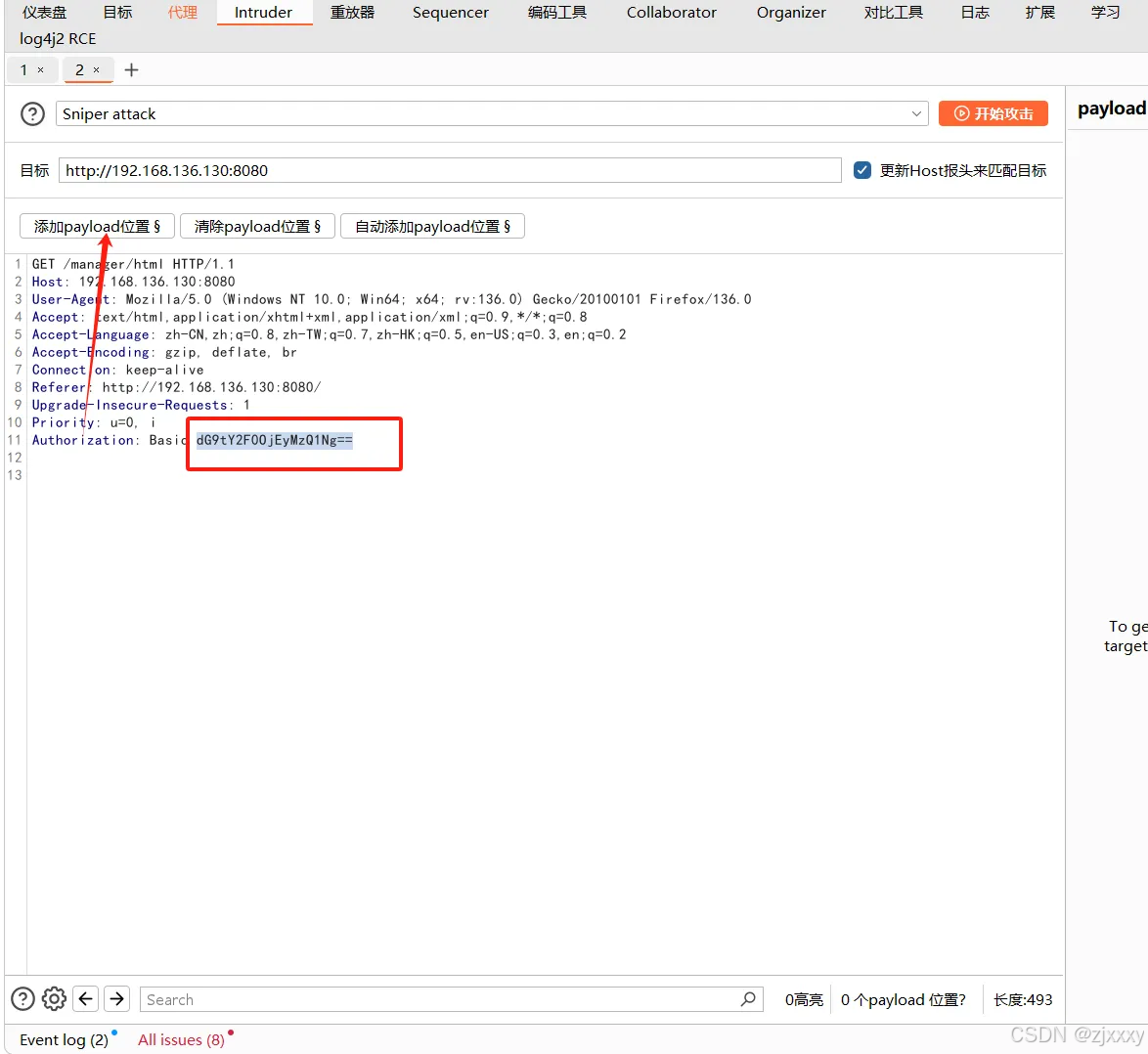Uncheck 更新Host报头来匹配目标
1148x1054 pixels.
(861, 169)
